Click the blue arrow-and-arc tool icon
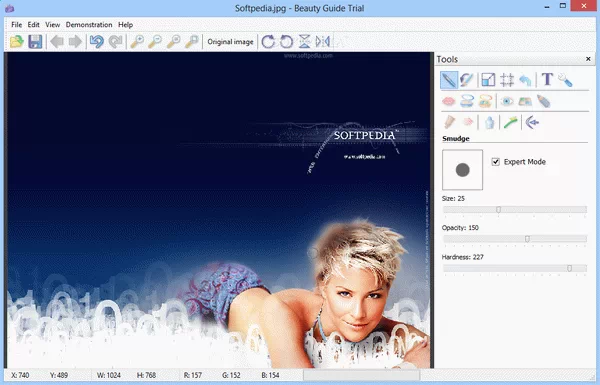Screen dimensions: 600x385 pyautogui.click(x=532, y=122)
